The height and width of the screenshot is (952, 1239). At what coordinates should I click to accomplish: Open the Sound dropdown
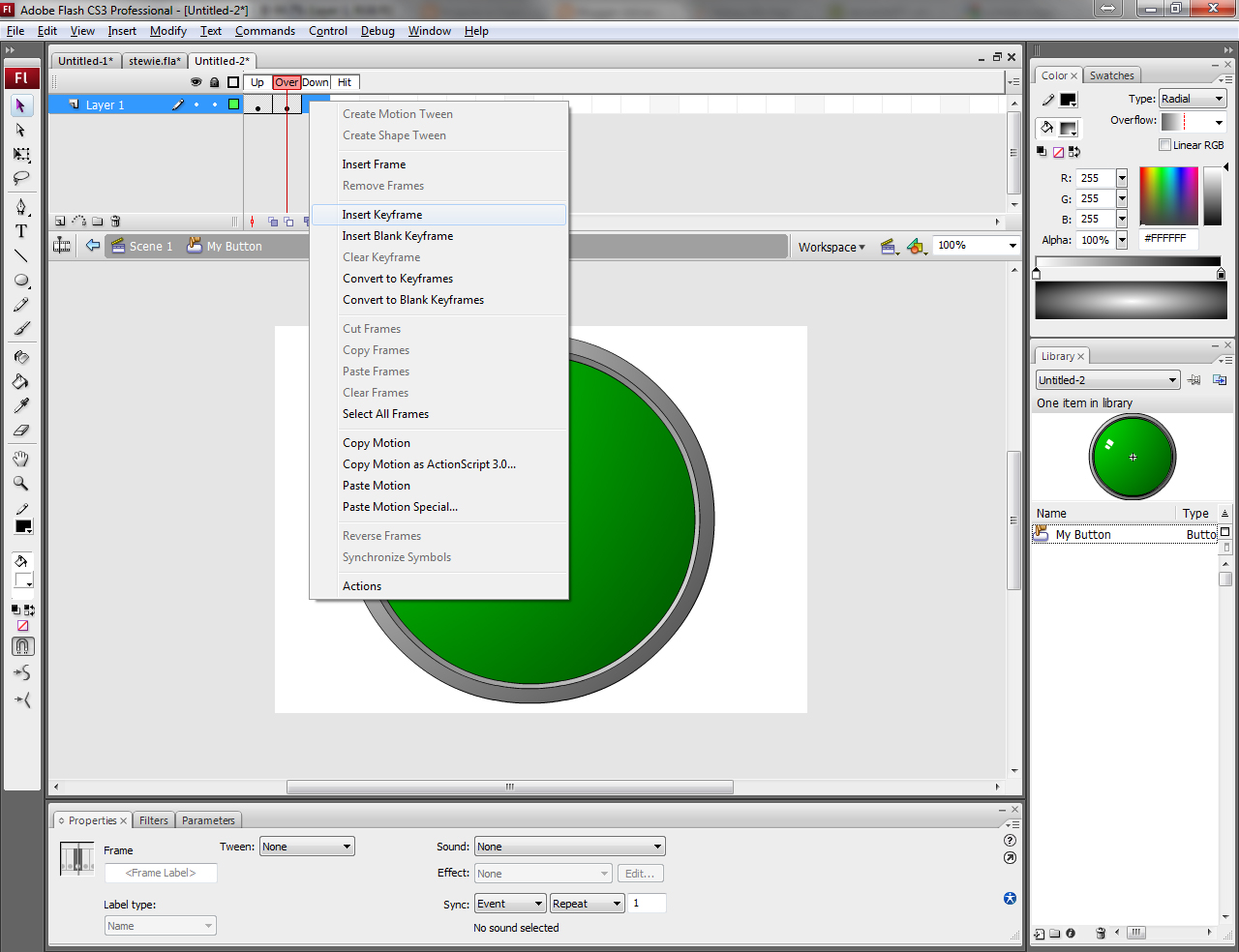(569, 847)
